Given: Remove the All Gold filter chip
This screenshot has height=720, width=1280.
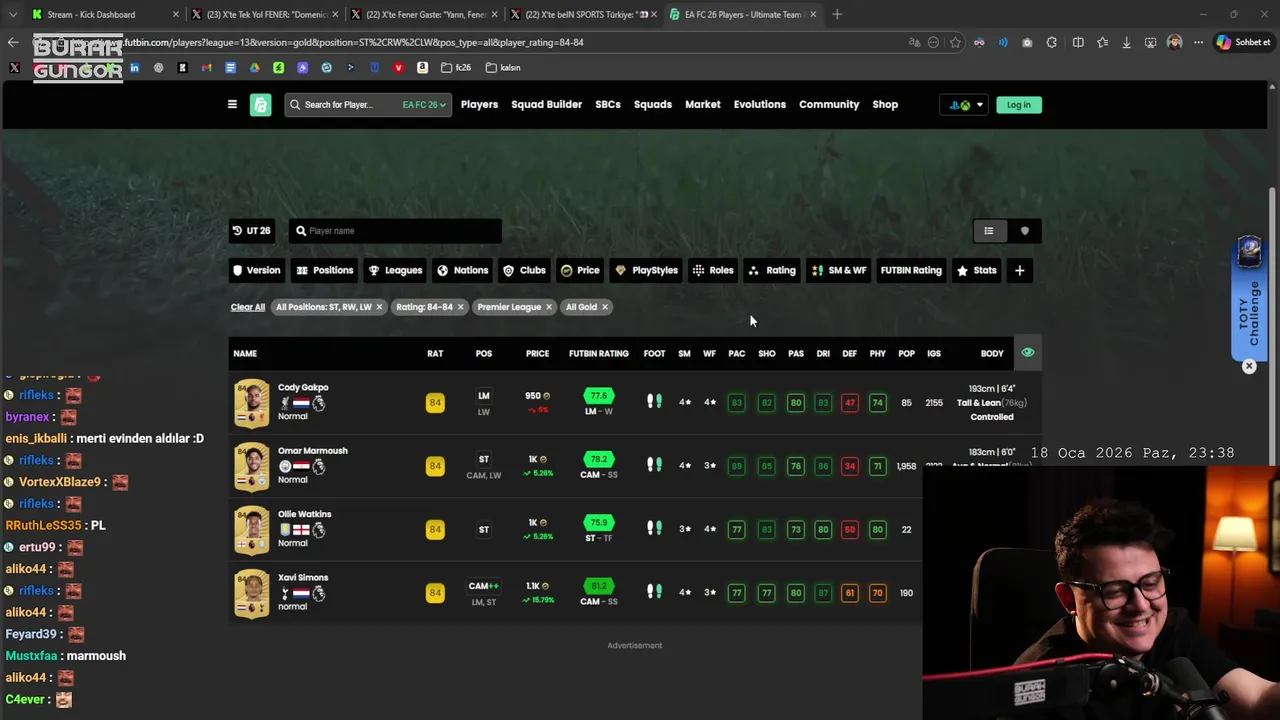Looking at the screenshot, I should click(x=604, y=307).
